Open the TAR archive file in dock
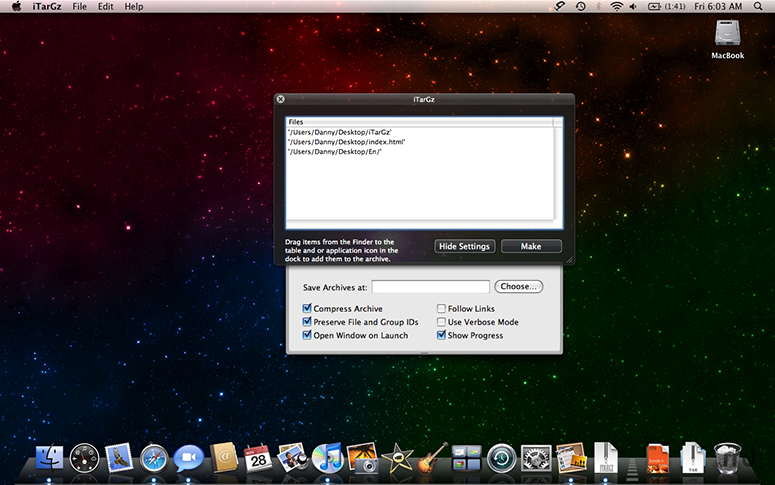This screenshot has width=775, height=485. (x=692, y=458)
